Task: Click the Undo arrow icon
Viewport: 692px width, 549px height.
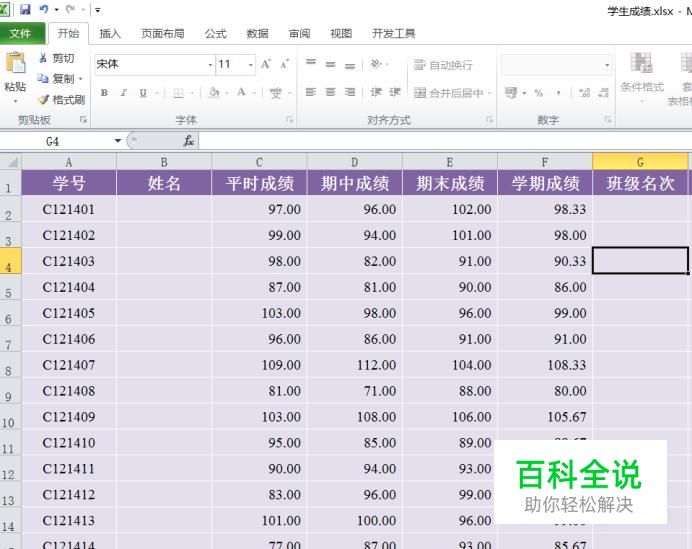Action: [43, 9]
